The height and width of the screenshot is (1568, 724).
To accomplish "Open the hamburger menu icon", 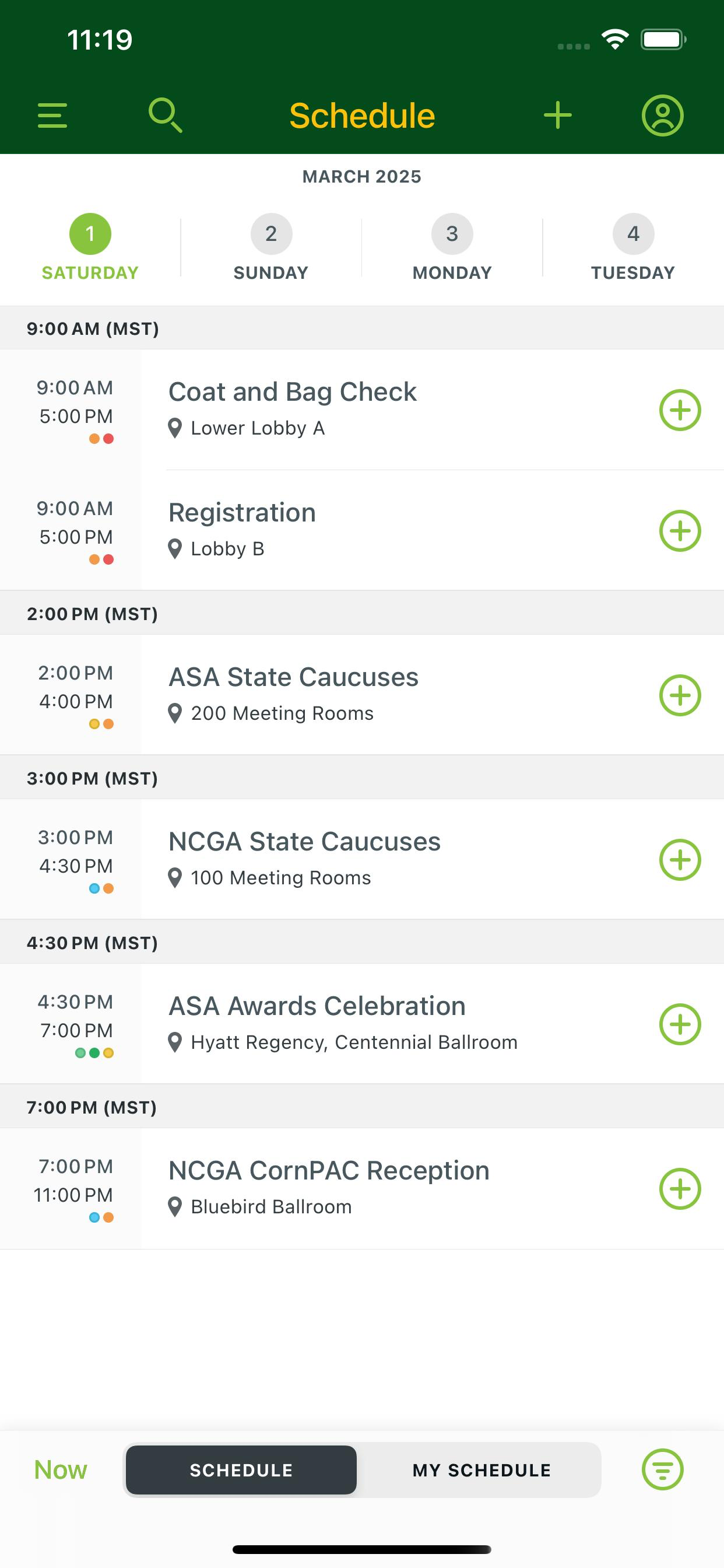I will click(52, 116).
